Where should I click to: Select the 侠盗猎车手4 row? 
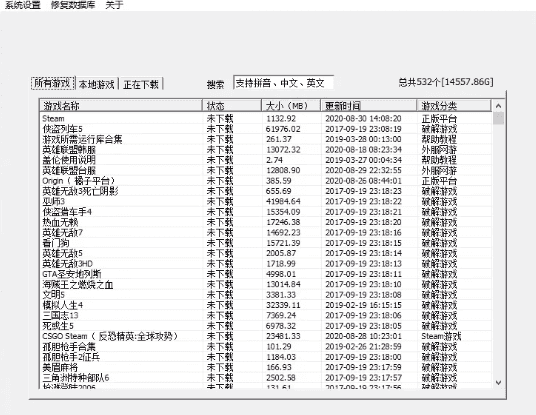pos(266,212)
